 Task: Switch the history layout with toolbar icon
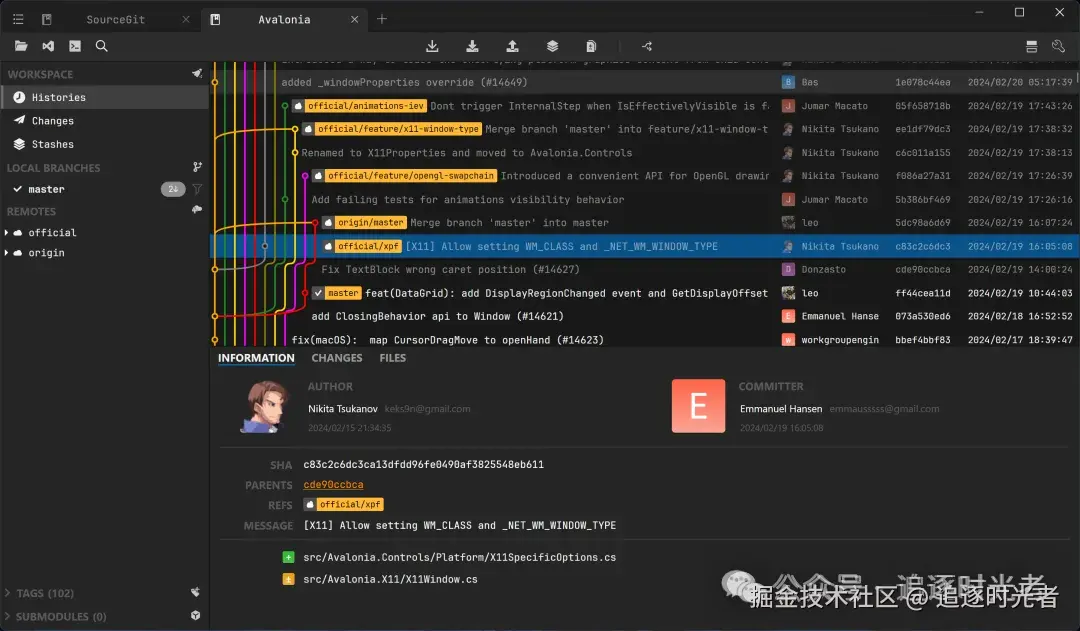tap(1031, 46)
